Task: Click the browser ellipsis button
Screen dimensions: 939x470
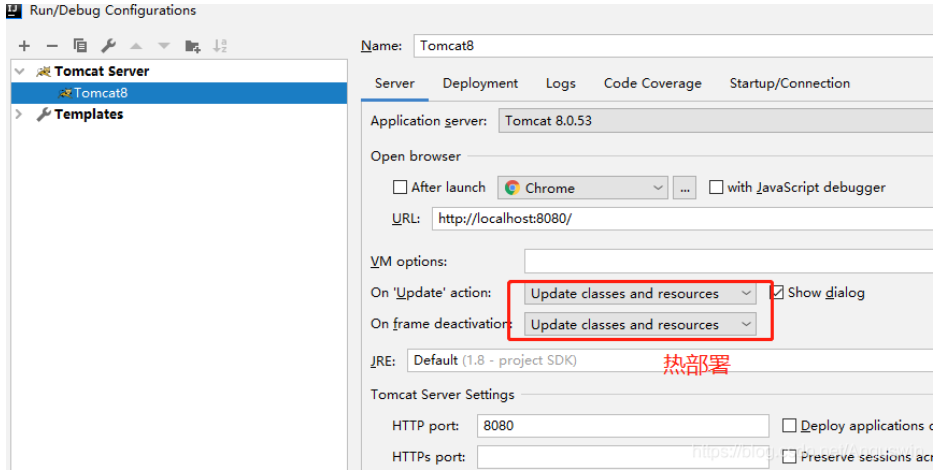Action: (x=684, y=188)
